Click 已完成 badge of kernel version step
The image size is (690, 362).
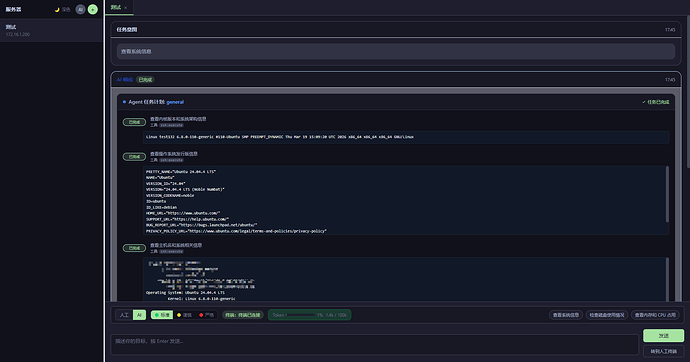pos(134,122)
